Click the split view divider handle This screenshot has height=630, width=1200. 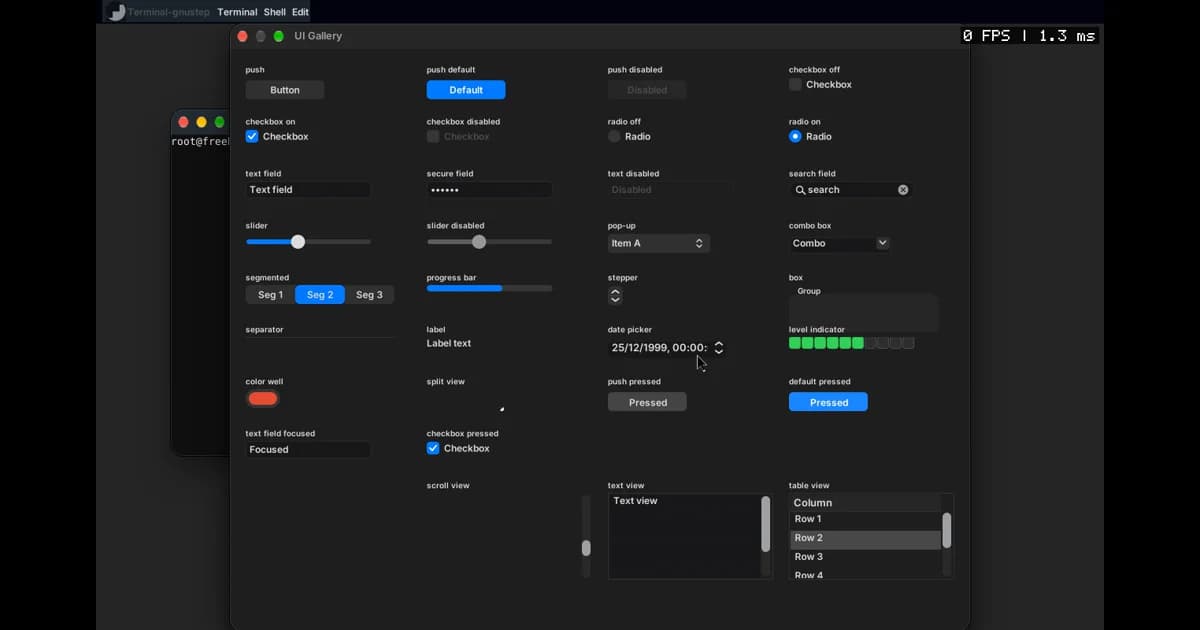tap(502, 409)
